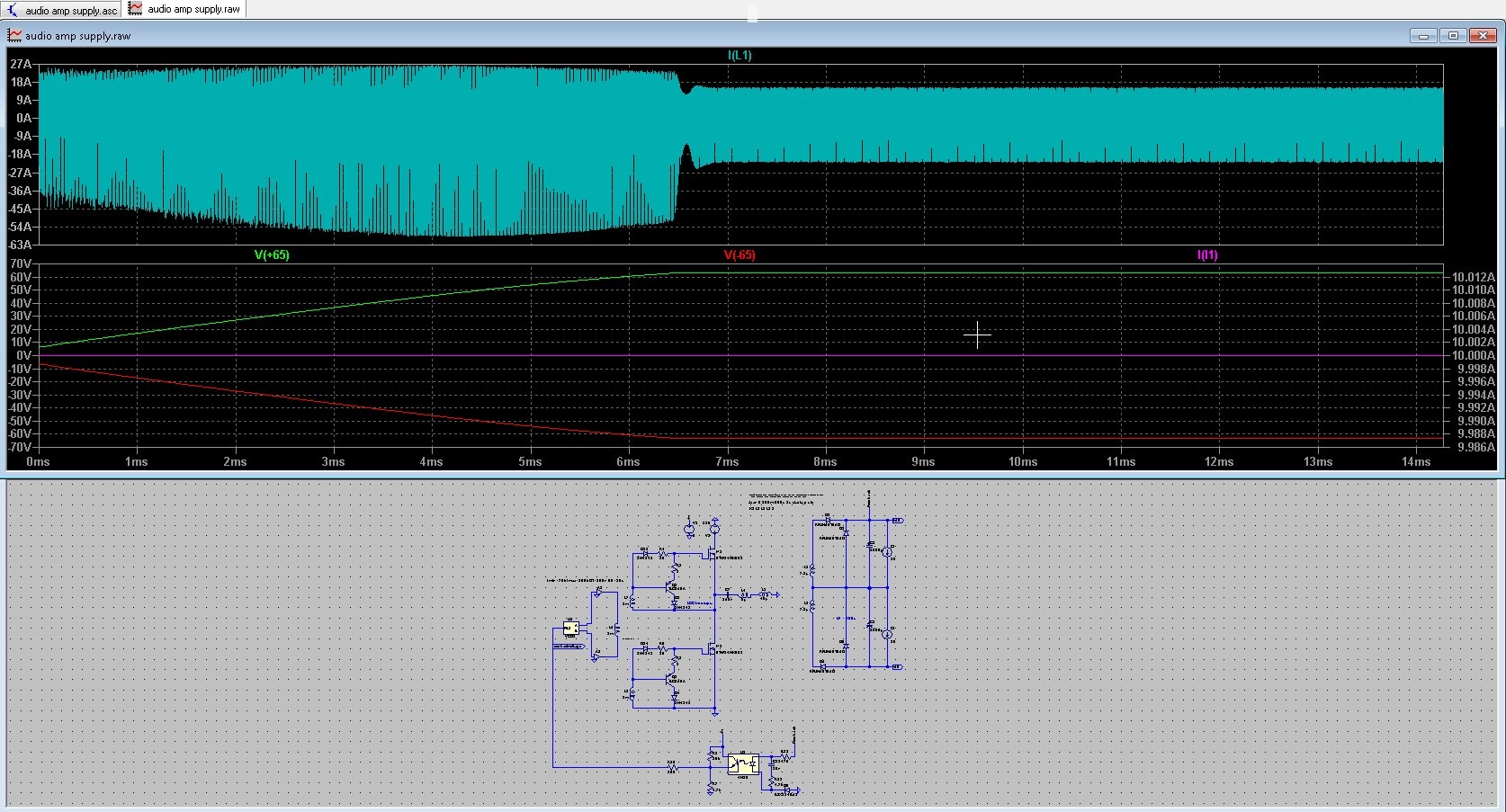This screenshot has height=812, width=1506.
Task: Select the optocoupler symbol in the schematic
Action: [x=743, y=763]
